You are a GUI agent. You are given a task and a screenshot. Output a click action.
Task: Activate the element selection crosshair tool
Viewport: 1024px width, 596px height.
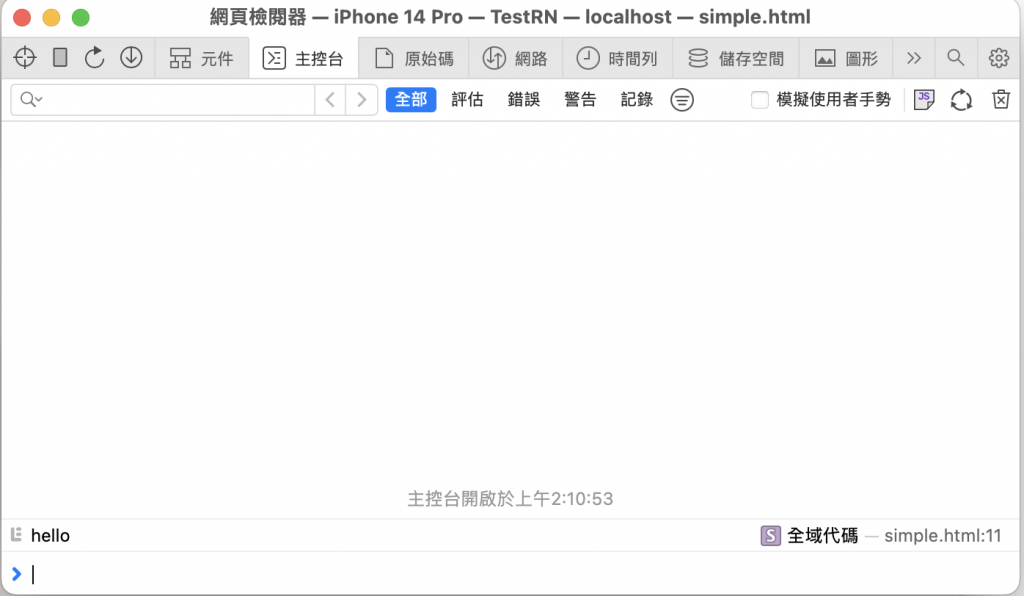[25, 58]
